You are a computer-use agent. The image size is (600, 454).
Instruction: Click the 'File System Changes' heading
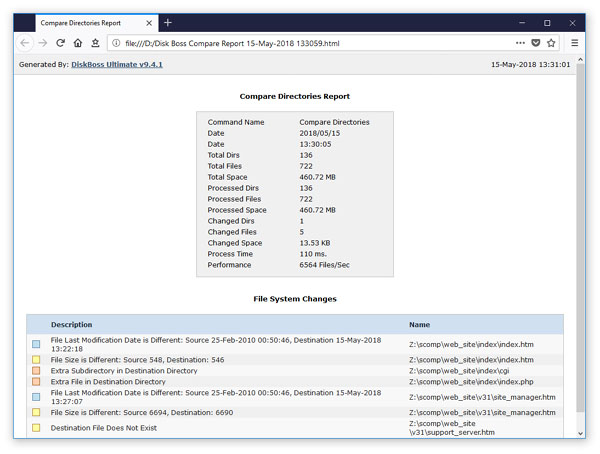[295, 299]
